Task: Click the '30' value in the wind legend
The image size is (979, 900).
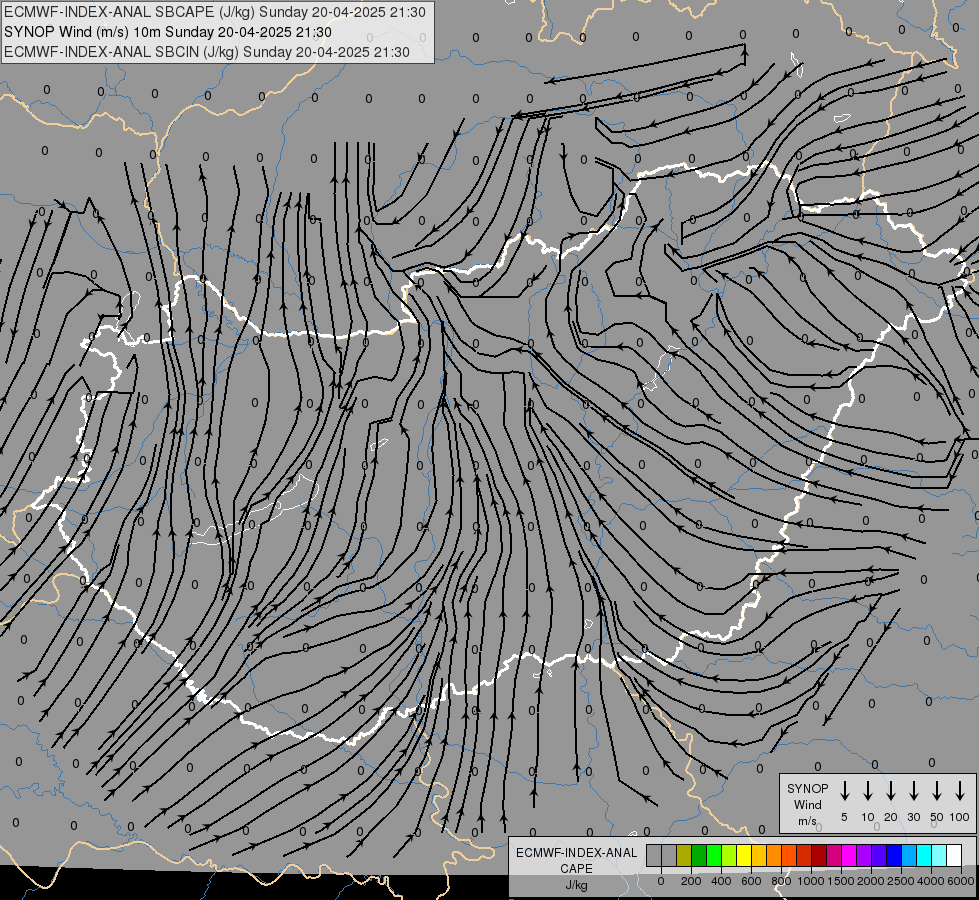Action: click(913, 817)
